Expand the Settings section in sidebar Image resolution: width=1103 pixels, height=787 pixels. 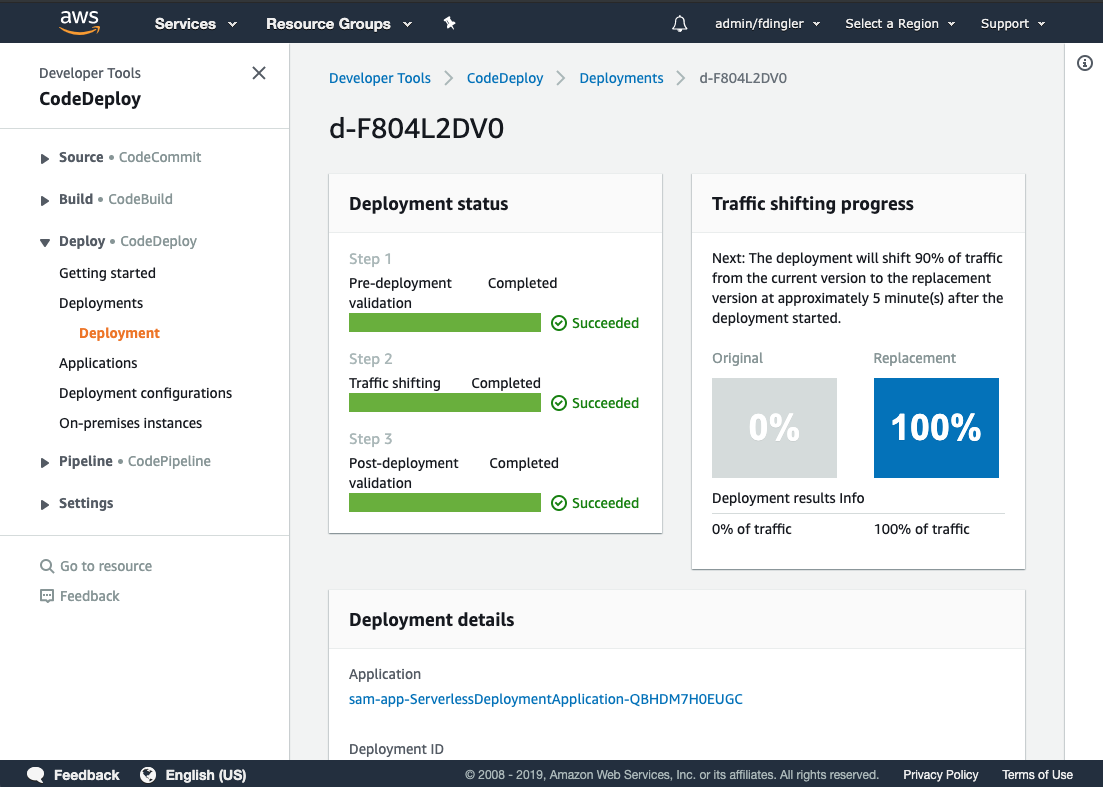click(44, 504)
